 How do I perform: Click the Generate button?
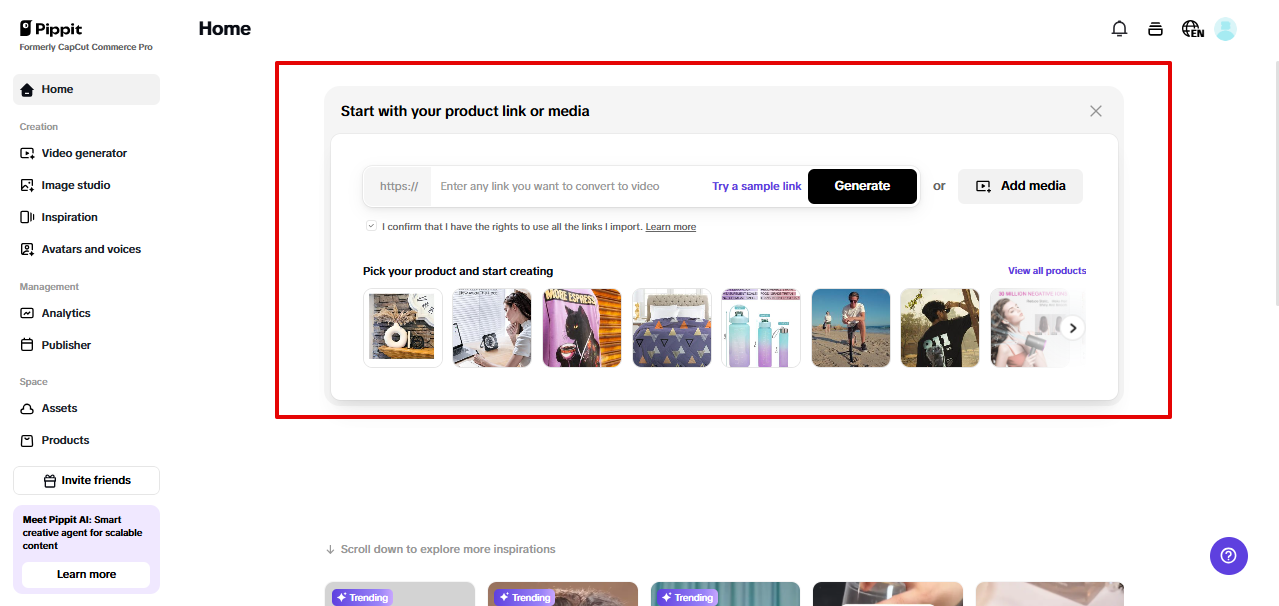pos(861,186)
